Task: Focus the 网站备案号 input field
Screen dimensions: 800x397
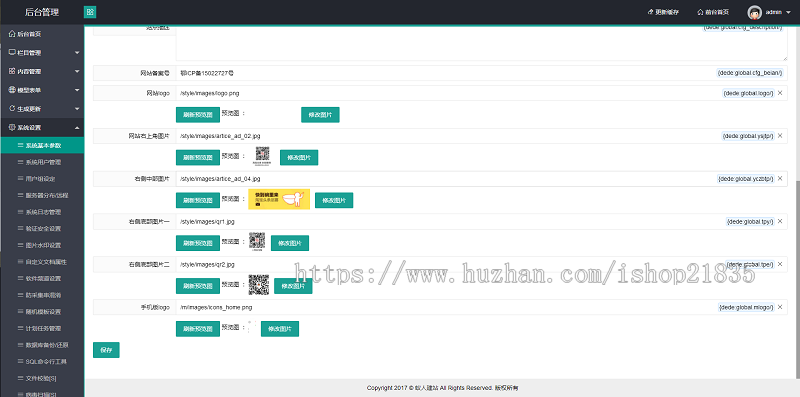Action: tap(481, 73)
